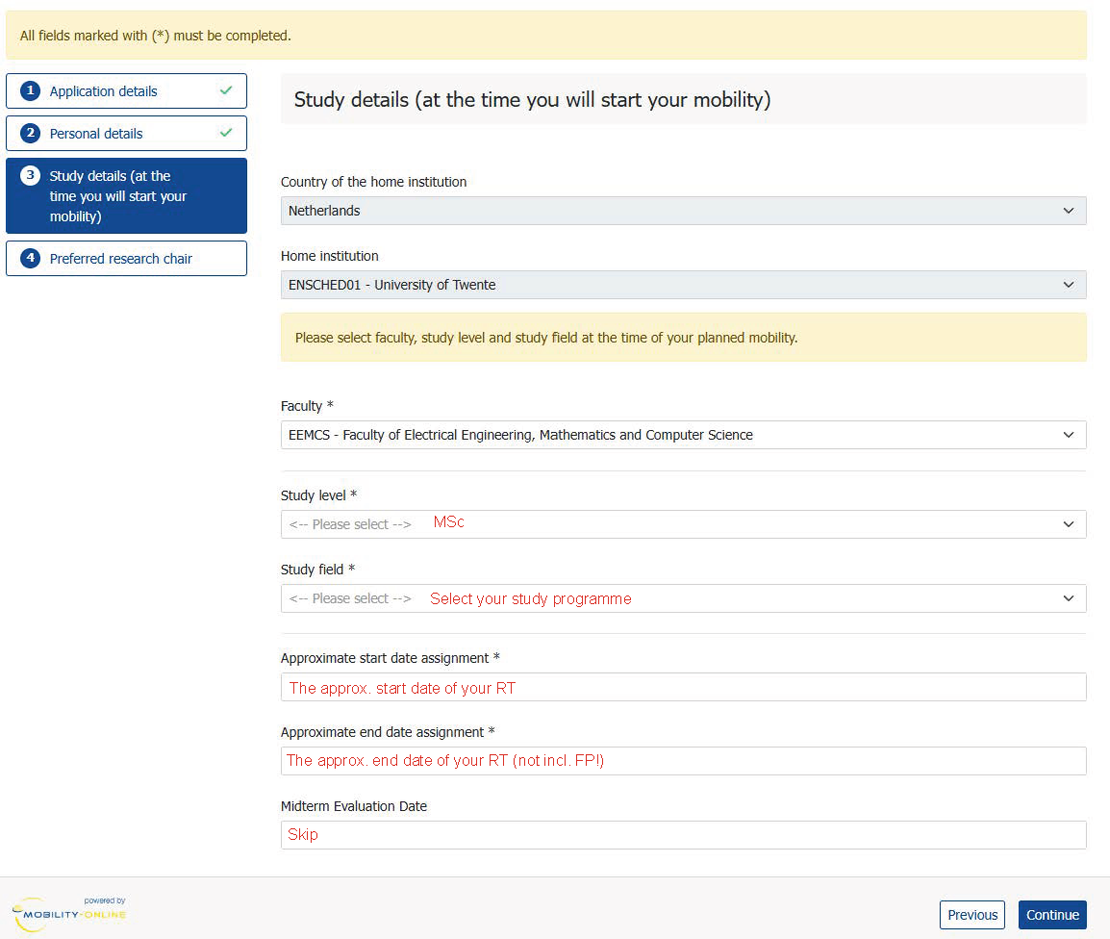Click the chevron arrow of the EEMCS Faculty dropdown
Image resolution: width=1110 pixels, height=939 pixels.
point(1068,435)
